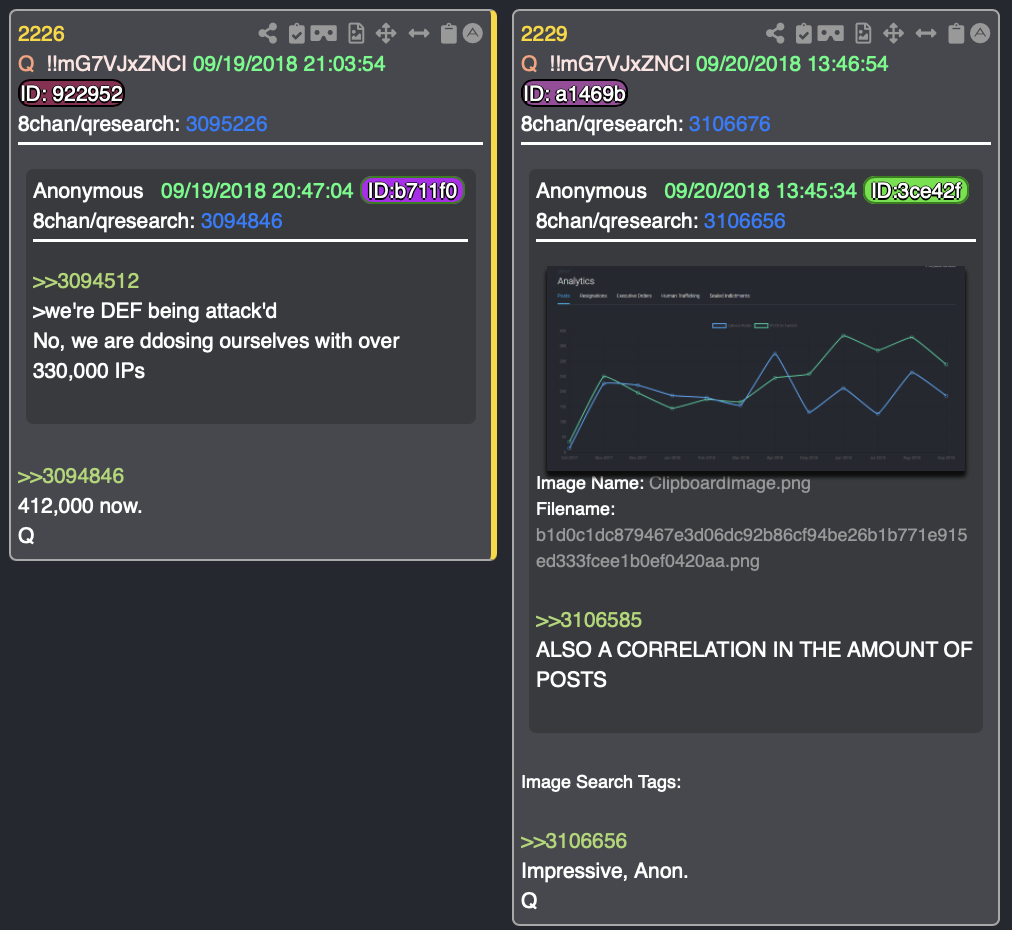
Task: Click the 'Impressive, Anon.' text
Action: (605, 871)
